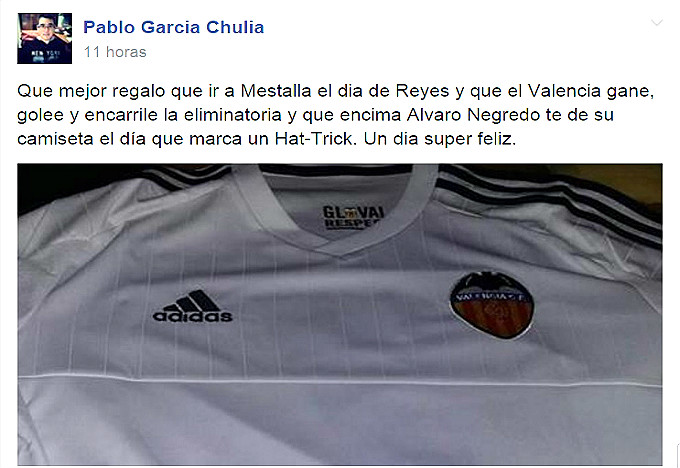The height and width of the screenshot is (468, 680).
Task: Click the Pablo Garcia Chulia name link
Action: pyautogui.click(x=173, y=27)
